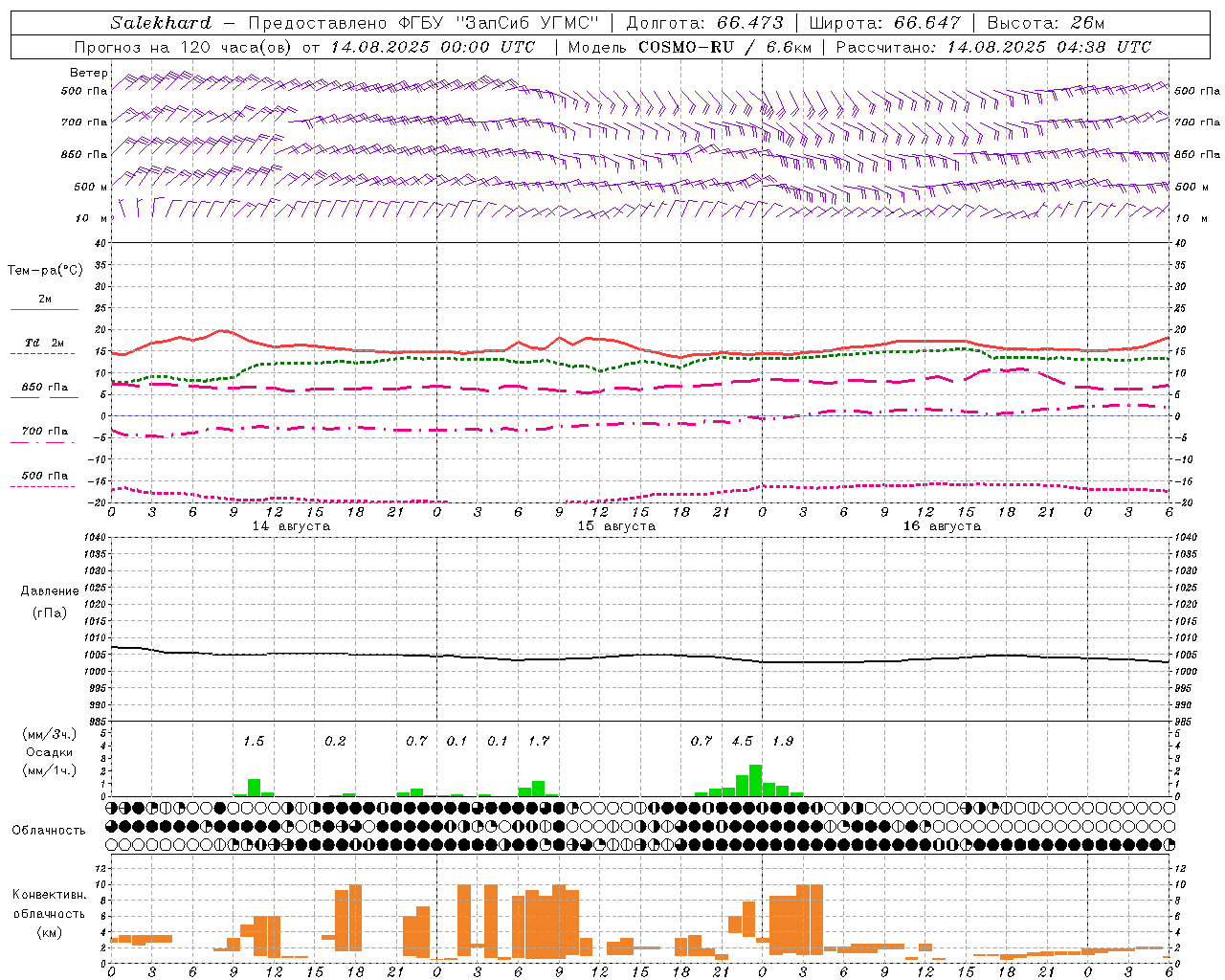Click the "Тем-ра(°C)" temperature panel title
Screen dimensions: 1225x980
(x=45, y=271)
